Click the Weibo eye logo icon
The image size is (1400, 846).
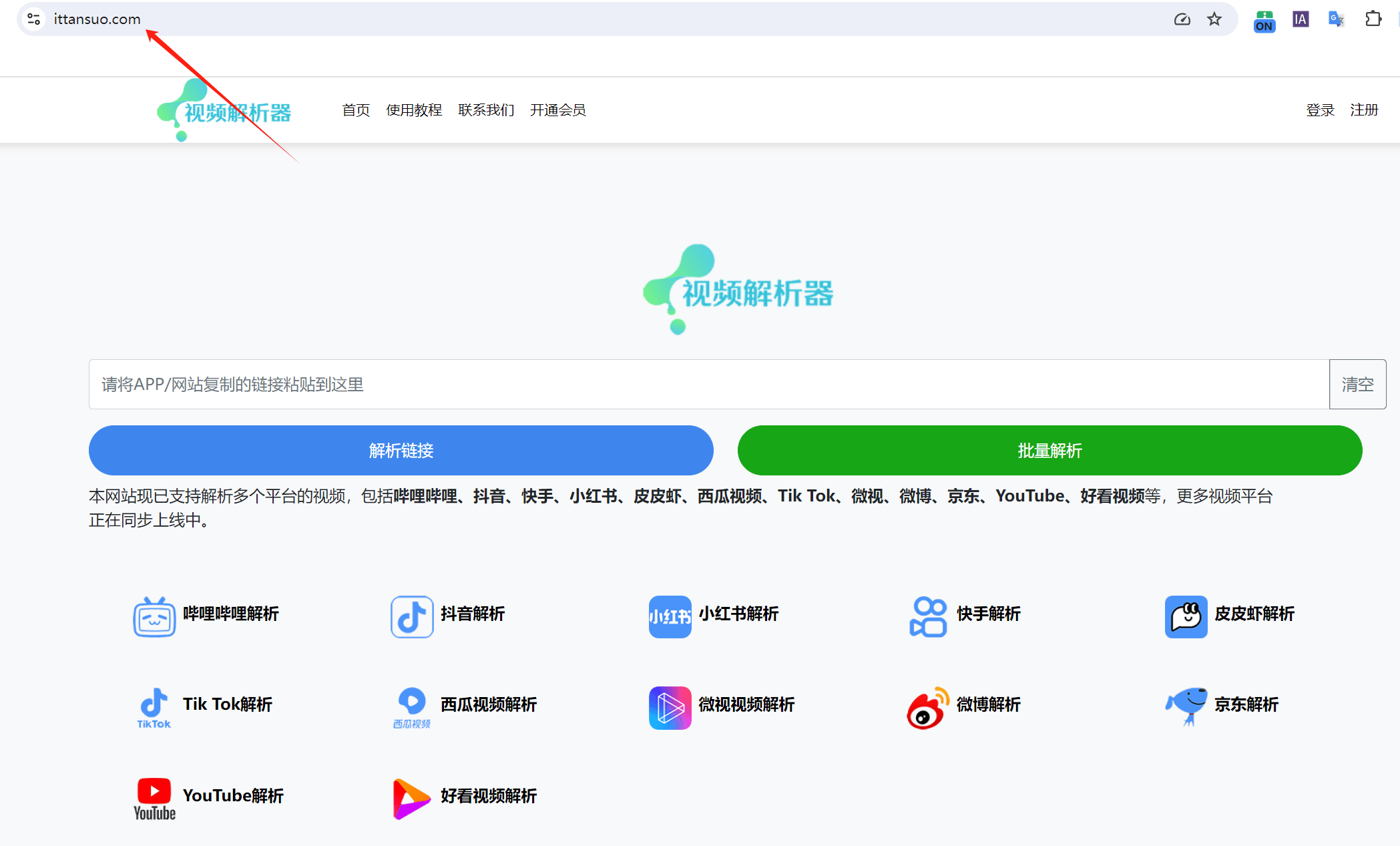[928, 708]
